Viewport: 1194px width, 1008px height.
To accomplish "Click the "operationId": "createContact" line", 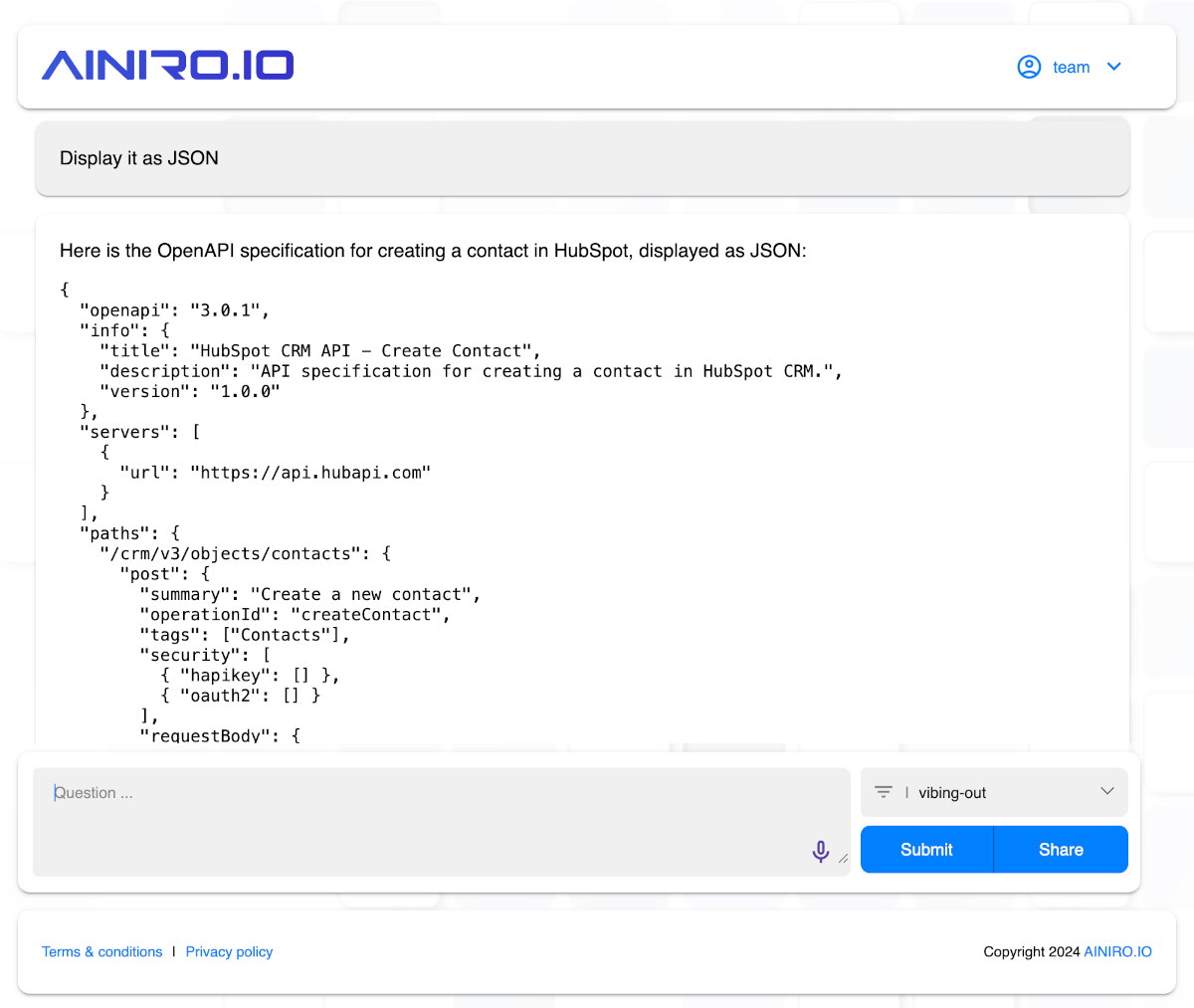I will point(296,615).
